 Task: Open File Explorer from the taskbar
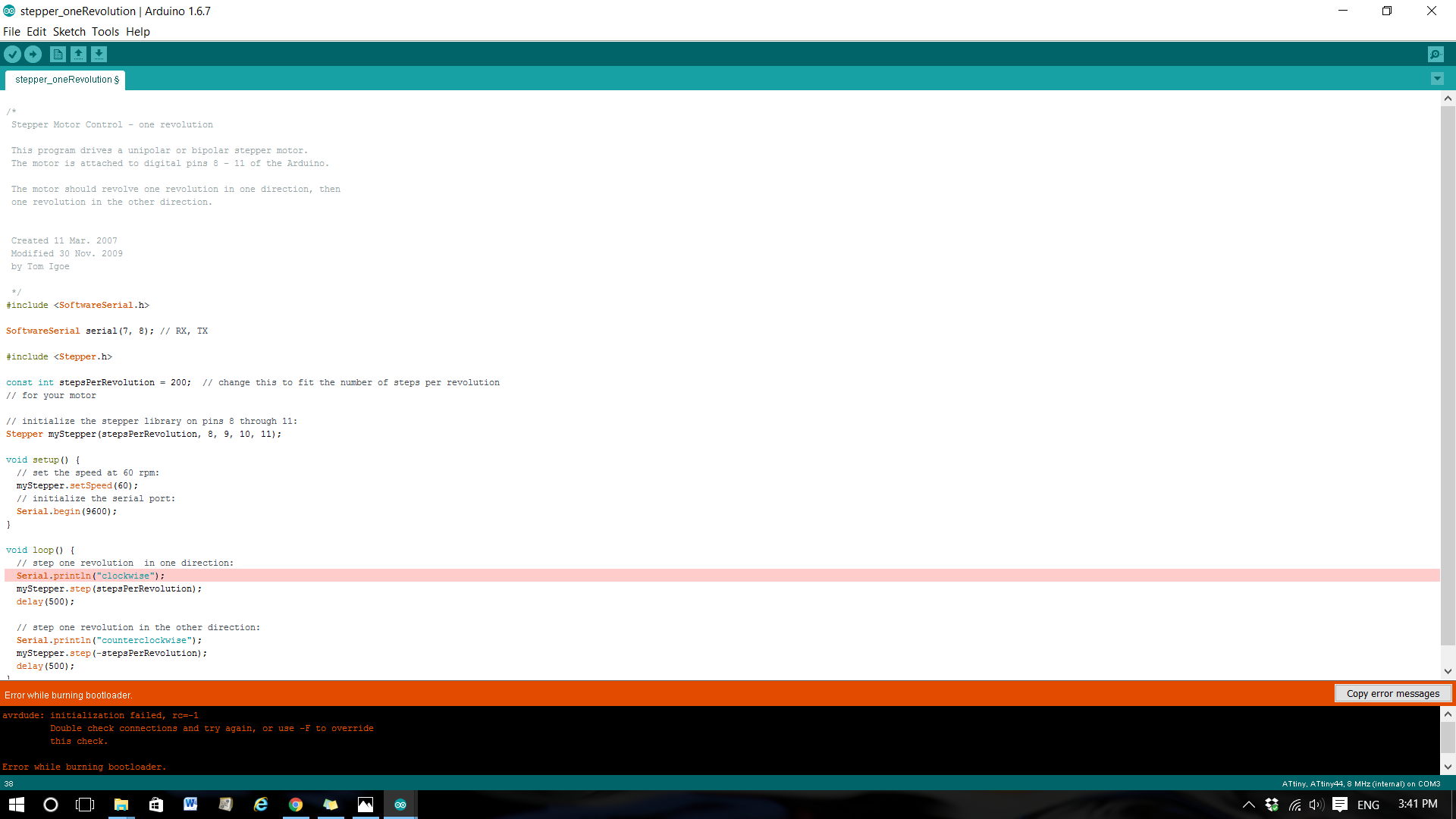tap(121, 805)
